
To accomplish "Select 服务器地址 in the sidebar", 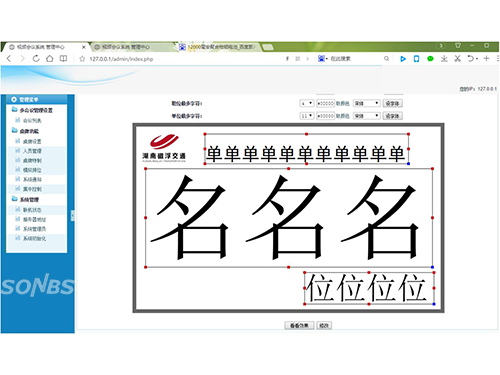I will click(34, 219).
